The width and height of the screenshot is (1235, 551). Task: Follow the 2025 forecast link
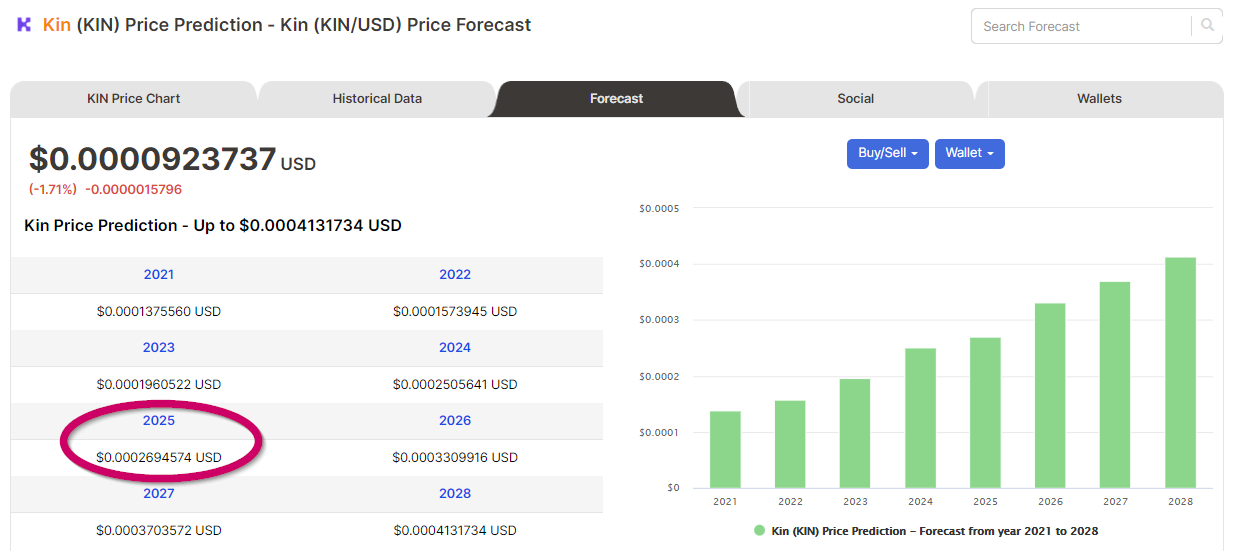click(159, 420)
